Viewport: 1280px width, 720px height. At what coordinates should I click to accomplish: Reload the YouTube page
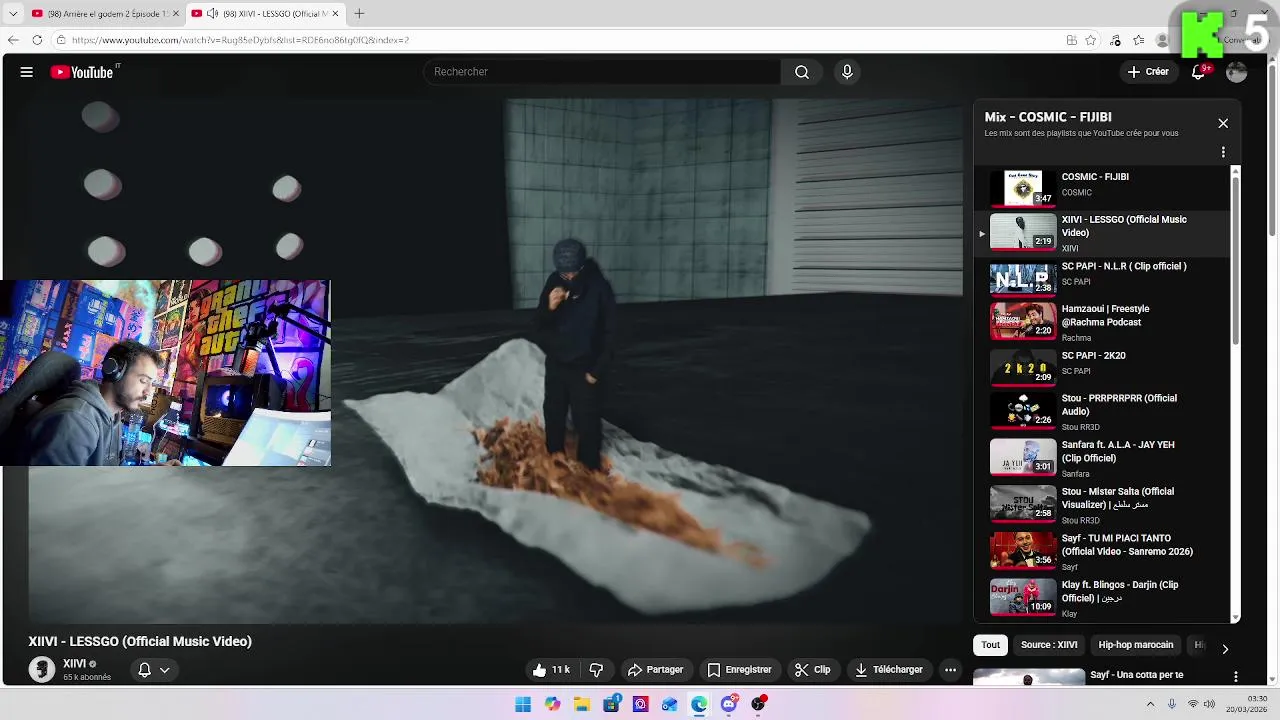(37, 40)
